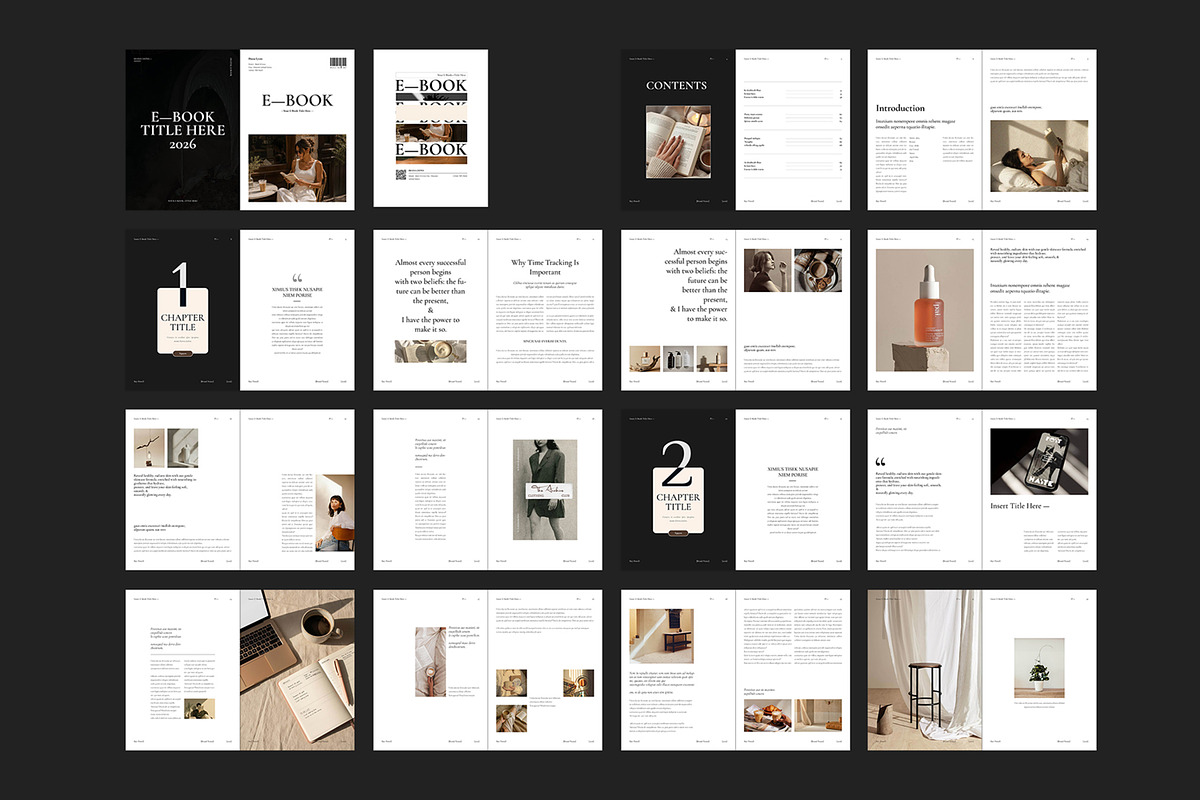Click the quotation mark above "XIMIUS TISEK NUSAPIE" on the Chapter 1 spread
1200x800 pixels.
tap(297, 280)
